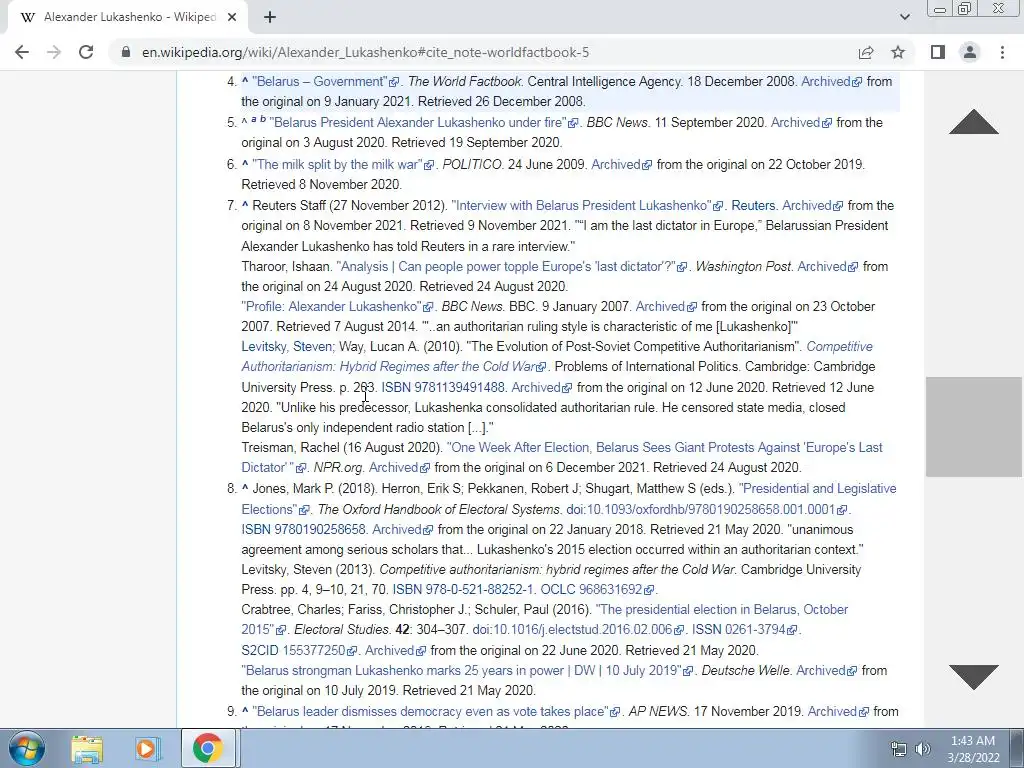Click the browser forward arrow
This screenshot has height=768, width=1024.
point(54,52)
